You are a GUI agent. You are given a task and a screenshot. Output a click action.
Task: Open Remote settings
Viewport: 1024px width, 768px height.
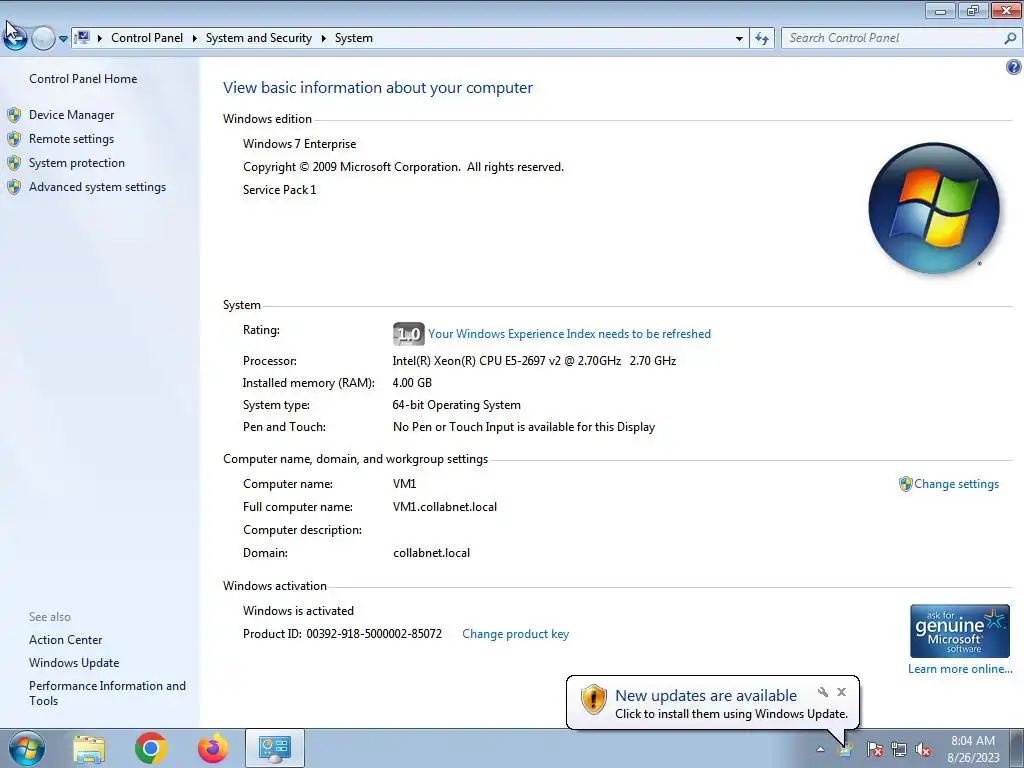[71, 139]
